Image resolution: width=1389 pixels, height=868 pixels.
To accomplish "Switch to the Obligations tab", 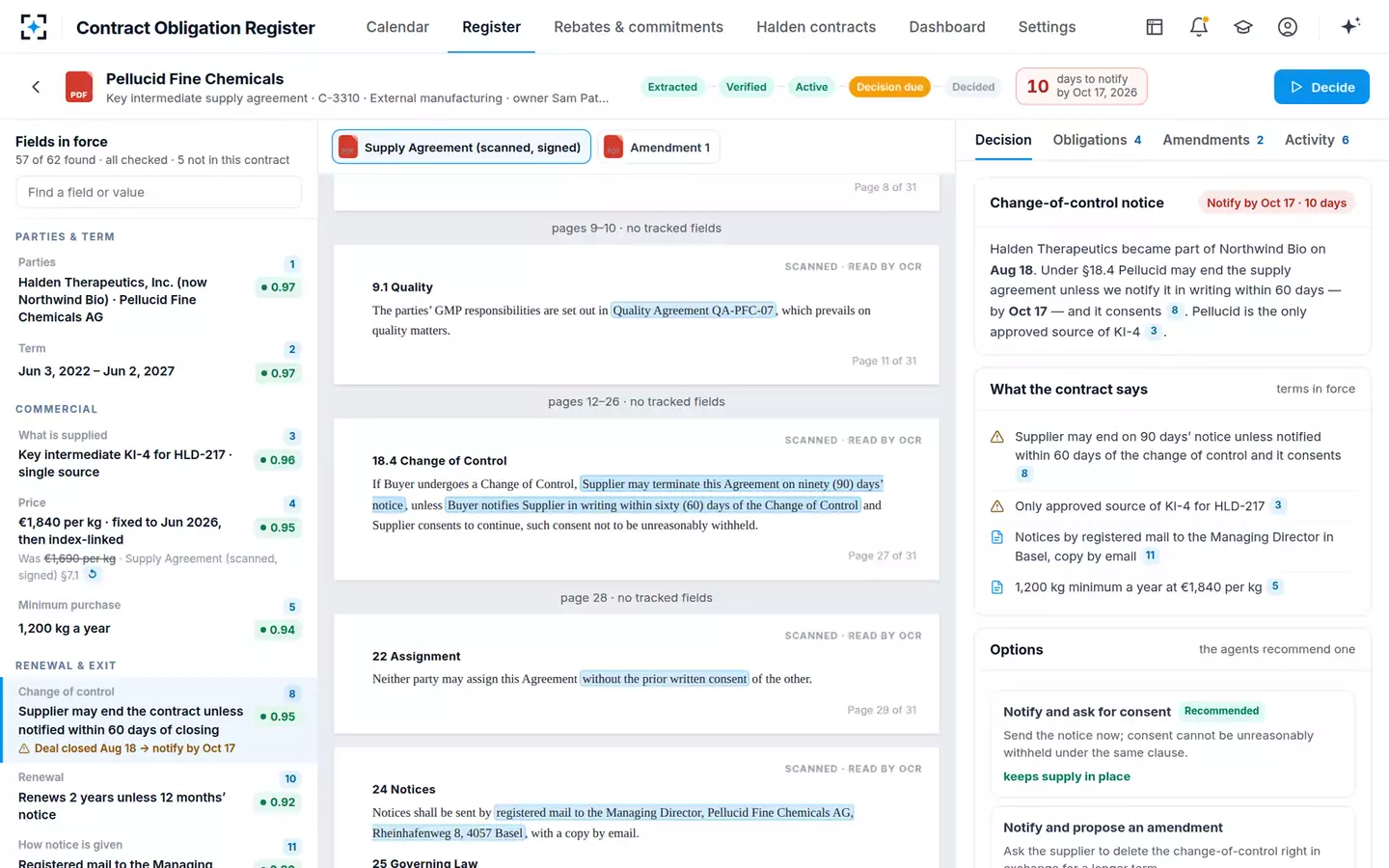I will (x=1097, y=140).
